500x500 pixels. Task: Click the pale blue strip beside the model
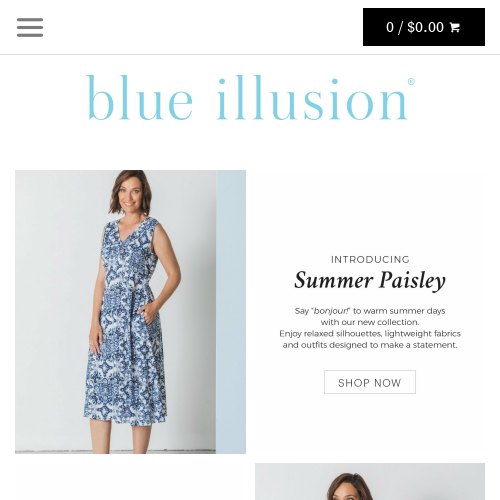[x=231, y=312]
